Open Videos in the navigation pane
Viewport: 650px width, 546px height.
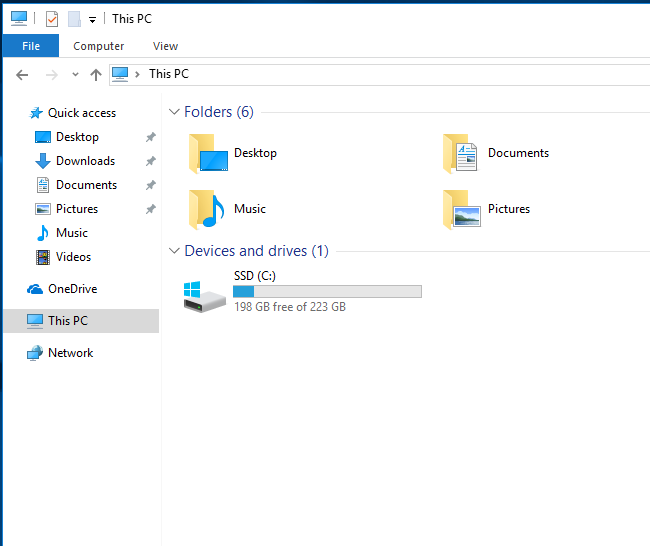tap(73, 257)
